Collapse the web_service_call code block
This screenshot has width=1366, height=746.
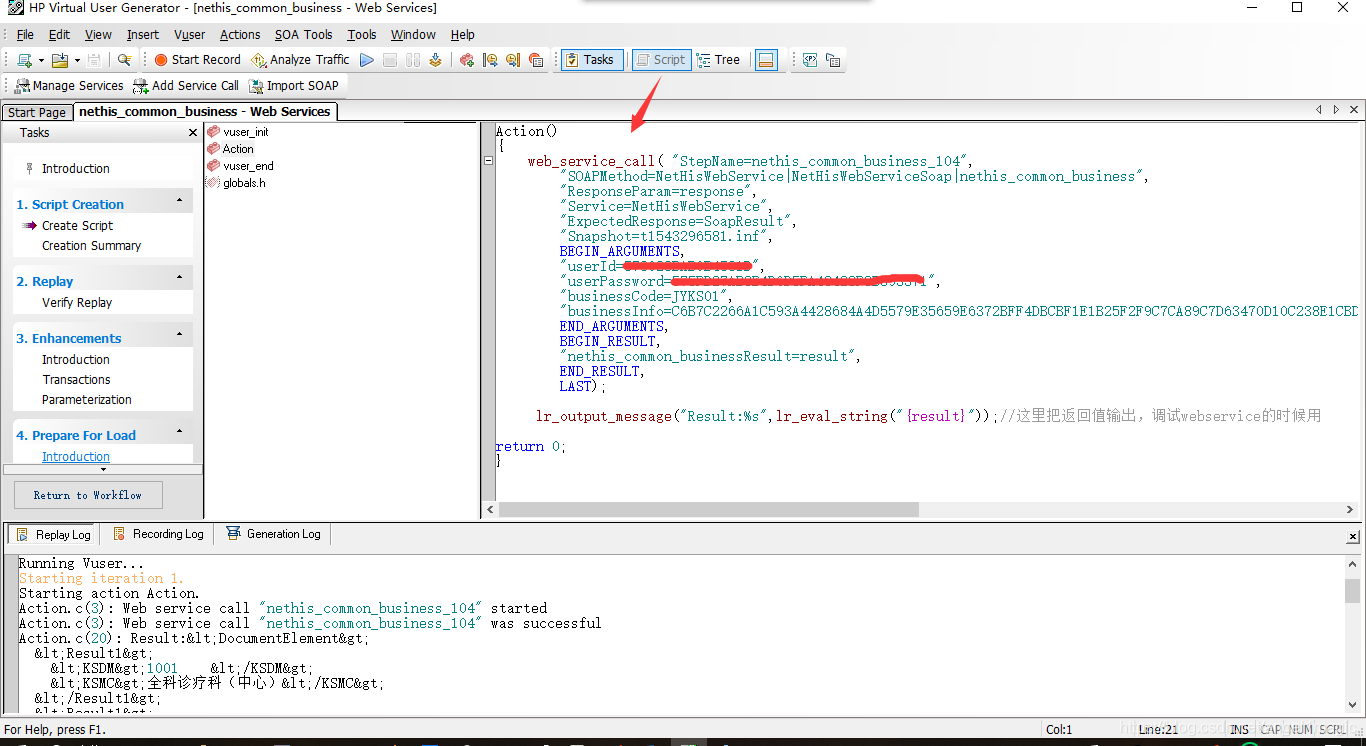tap(488, 160)
